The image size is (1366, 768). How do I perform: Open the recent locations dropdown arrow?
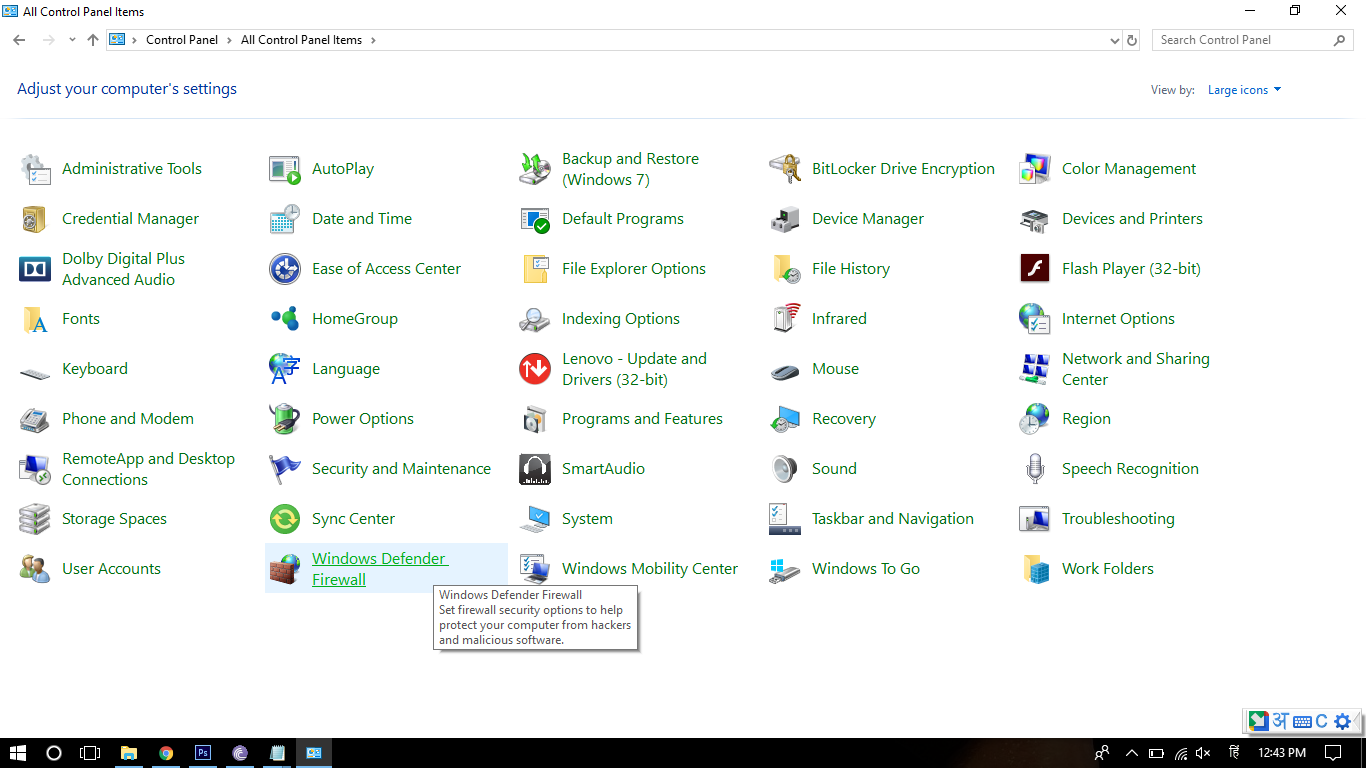click(x=72, y=40)
